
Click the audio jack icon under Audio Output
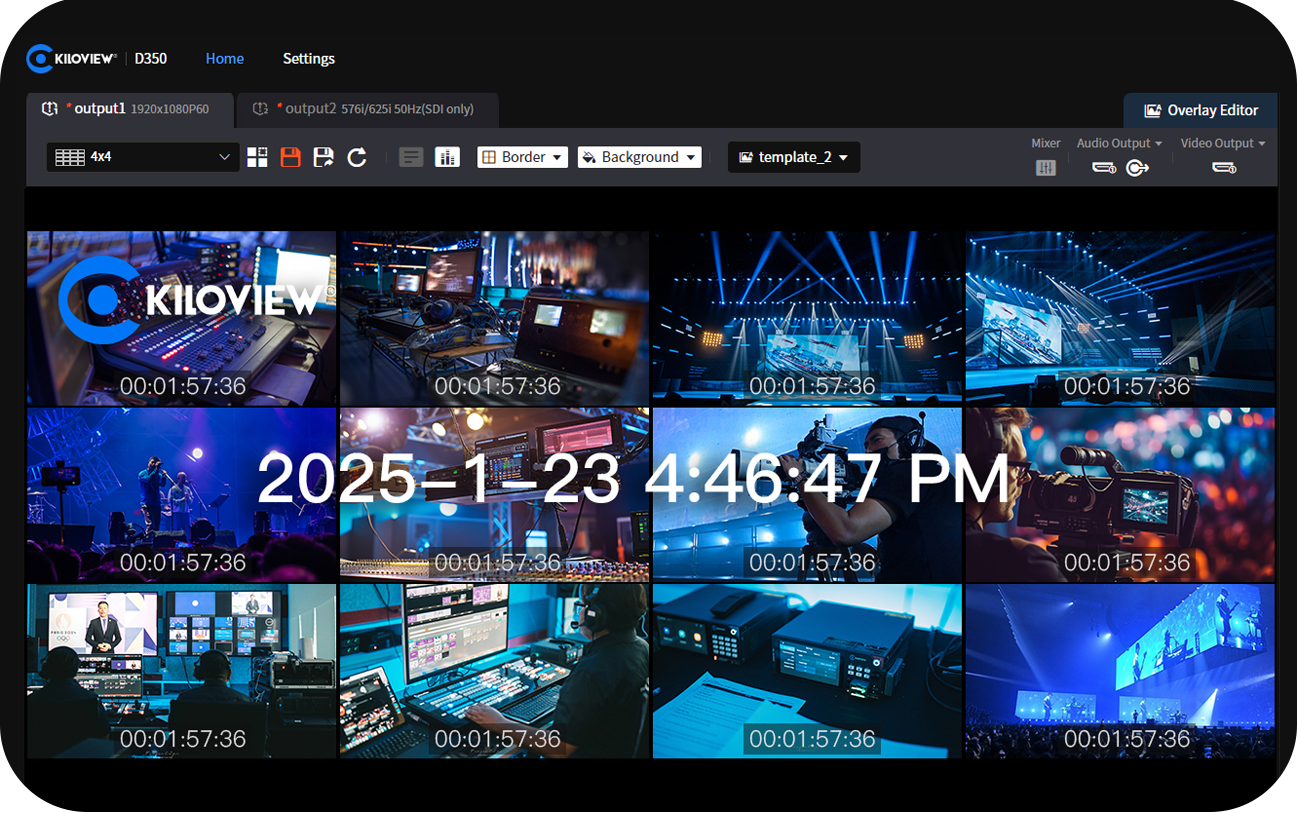pyautogui.click(x=1137, y=168)
